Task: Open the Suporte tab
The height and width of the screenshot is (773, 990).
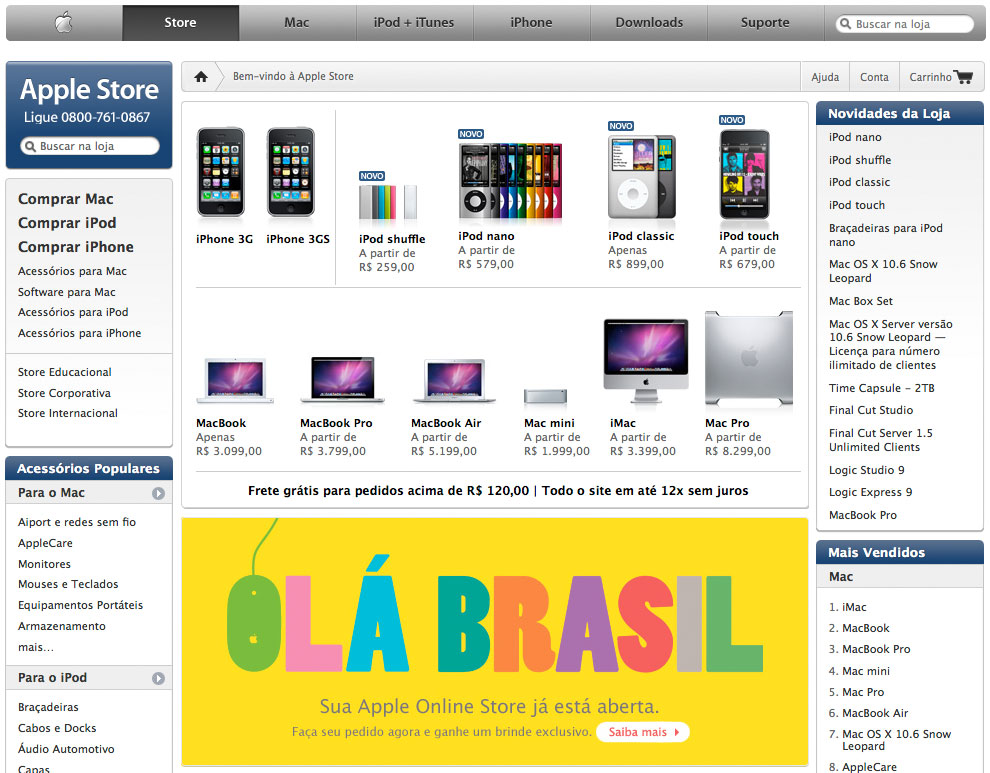Action: (x=765, y=23)
